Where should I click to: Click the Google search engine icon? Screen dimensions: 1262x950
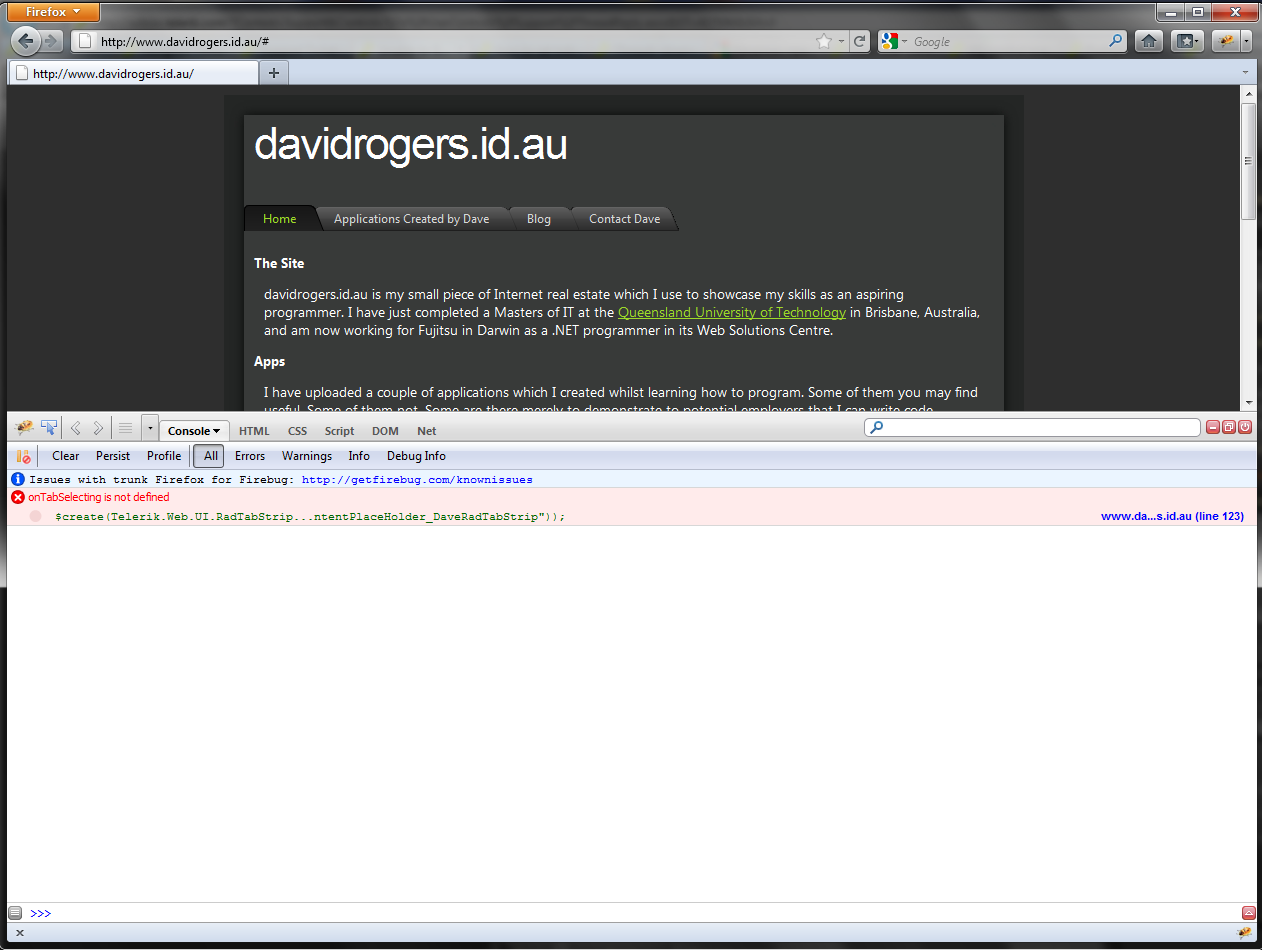pos(888,41)
